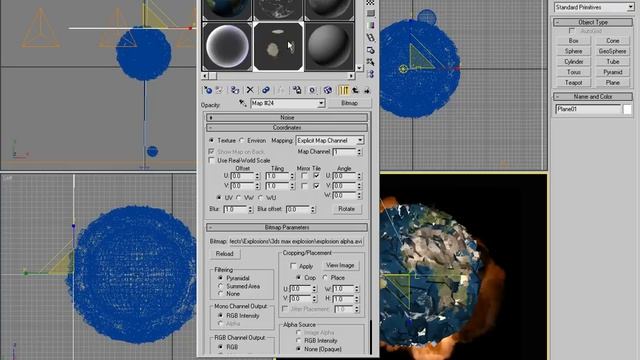Expand the Noise rollout
The width and height of the screenshot is (640, 360).
pyautogui.click(x=287, y=118)
